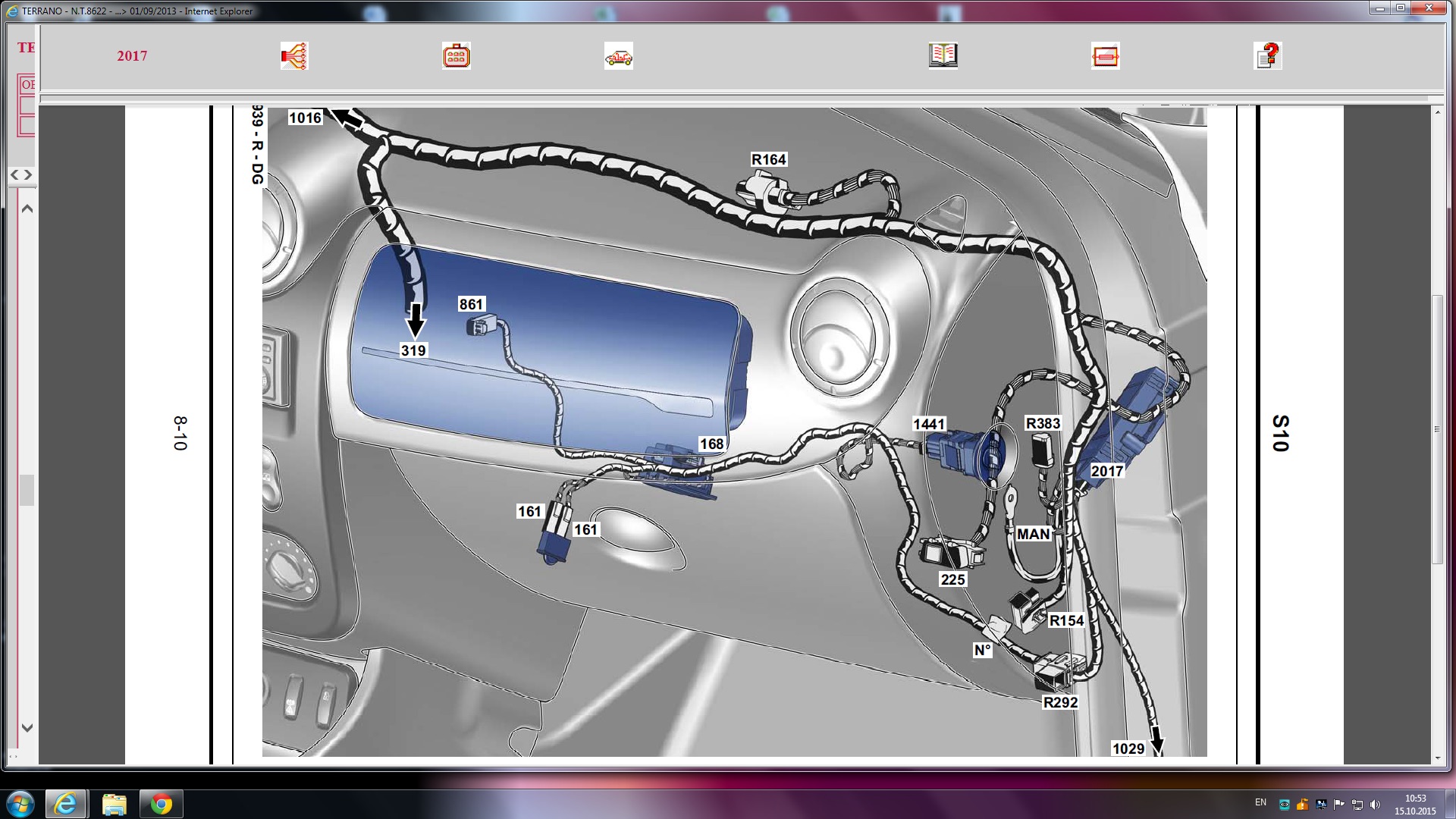
Task: Click the EN language indicator
Action: 1260,802
